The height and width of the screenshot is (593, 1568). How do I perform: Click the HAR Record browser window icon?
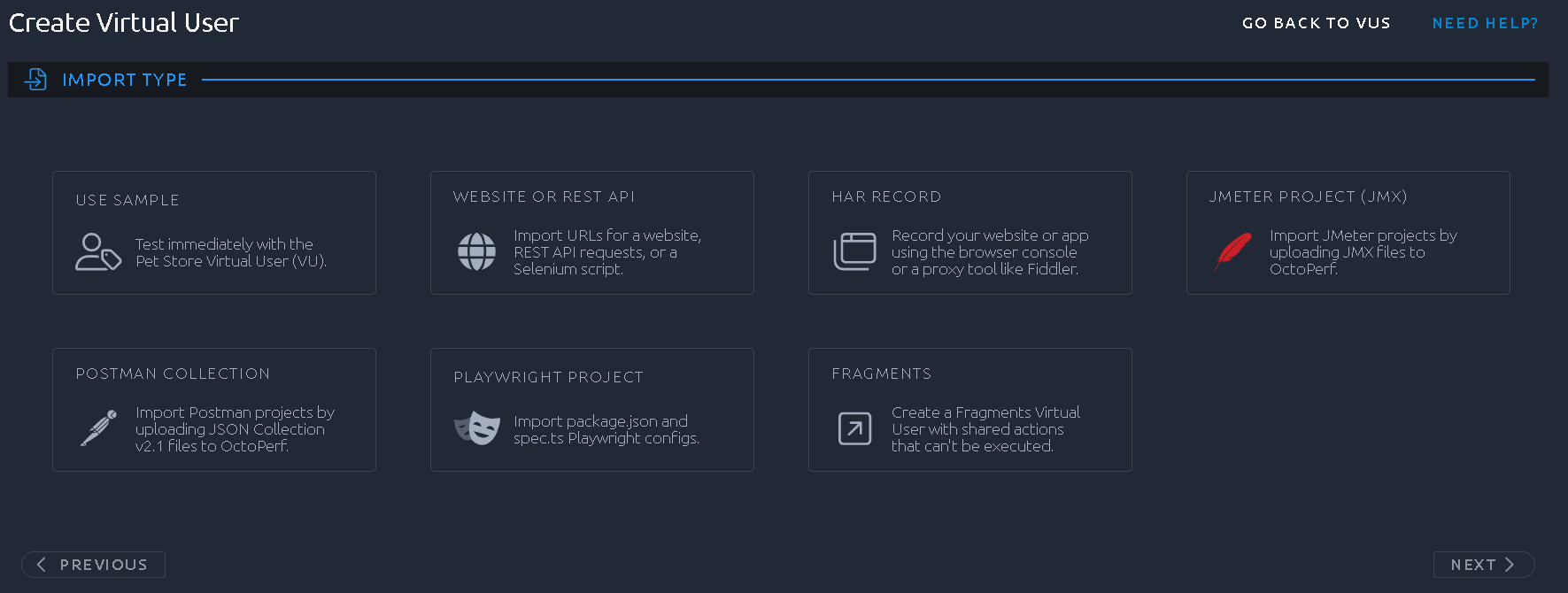tap(854, 252)
